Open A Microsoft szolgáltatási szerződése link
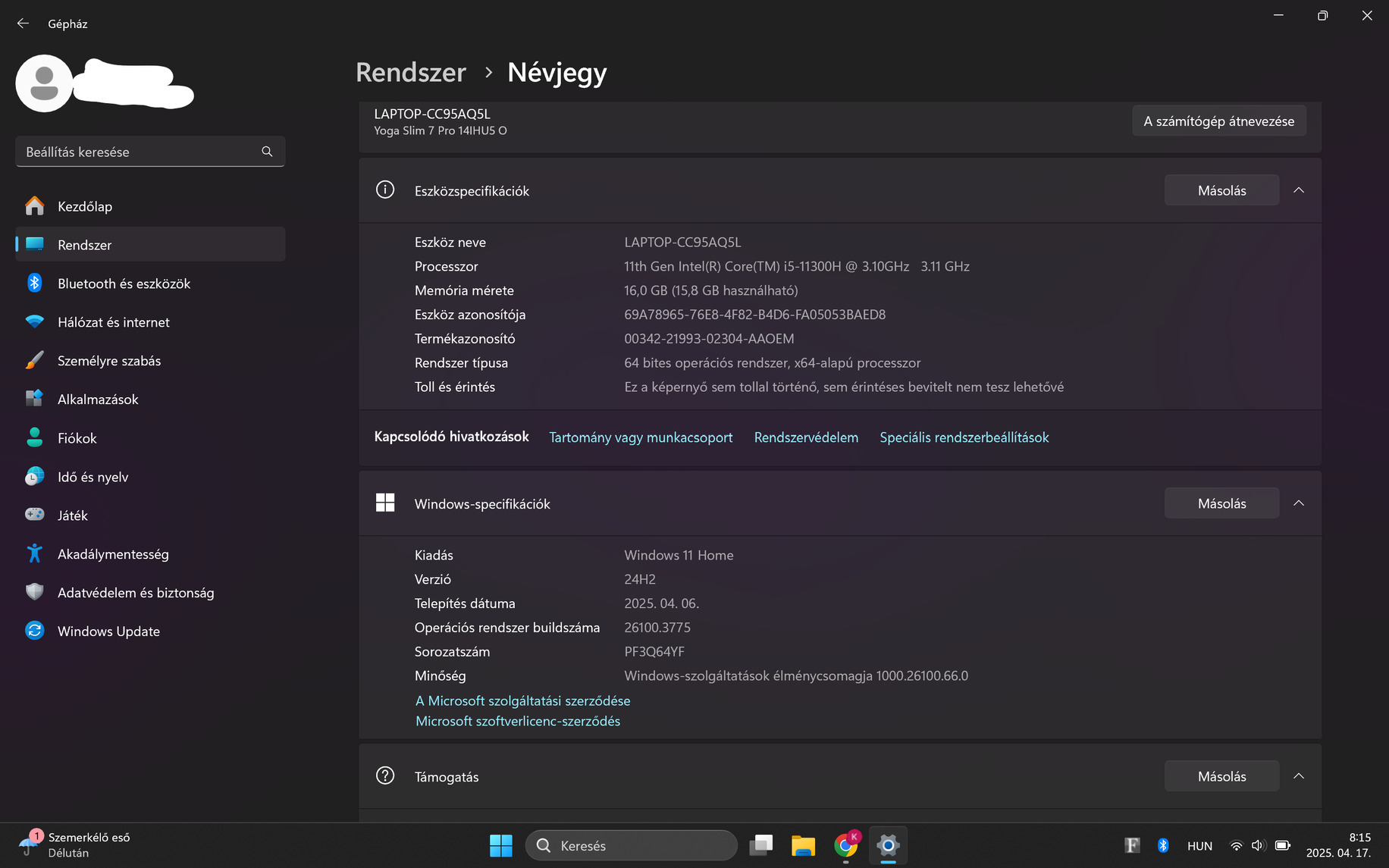 tap(523, 700)
